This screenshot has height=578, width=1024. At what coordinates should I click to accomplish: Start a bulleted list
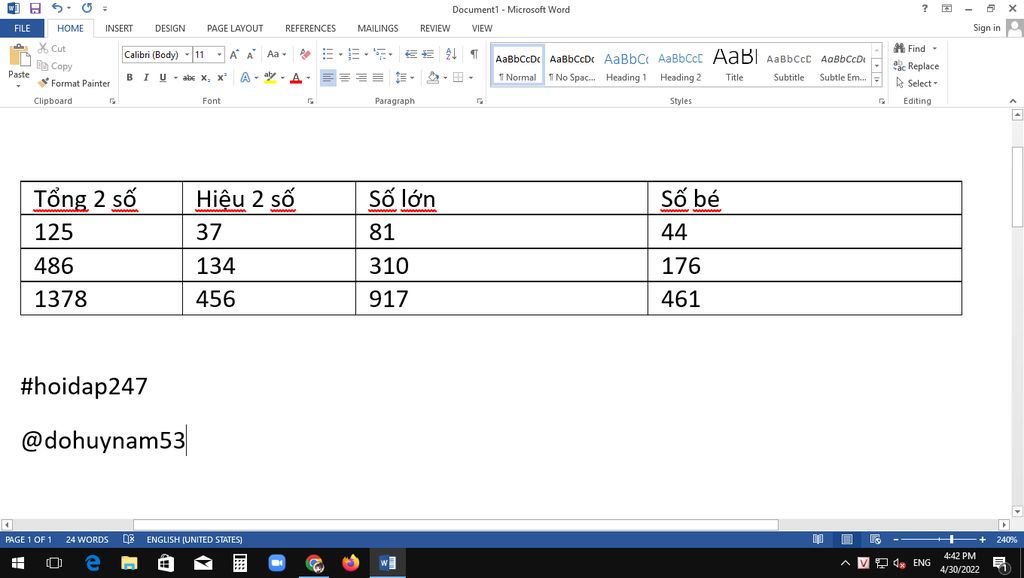[328, 54]
